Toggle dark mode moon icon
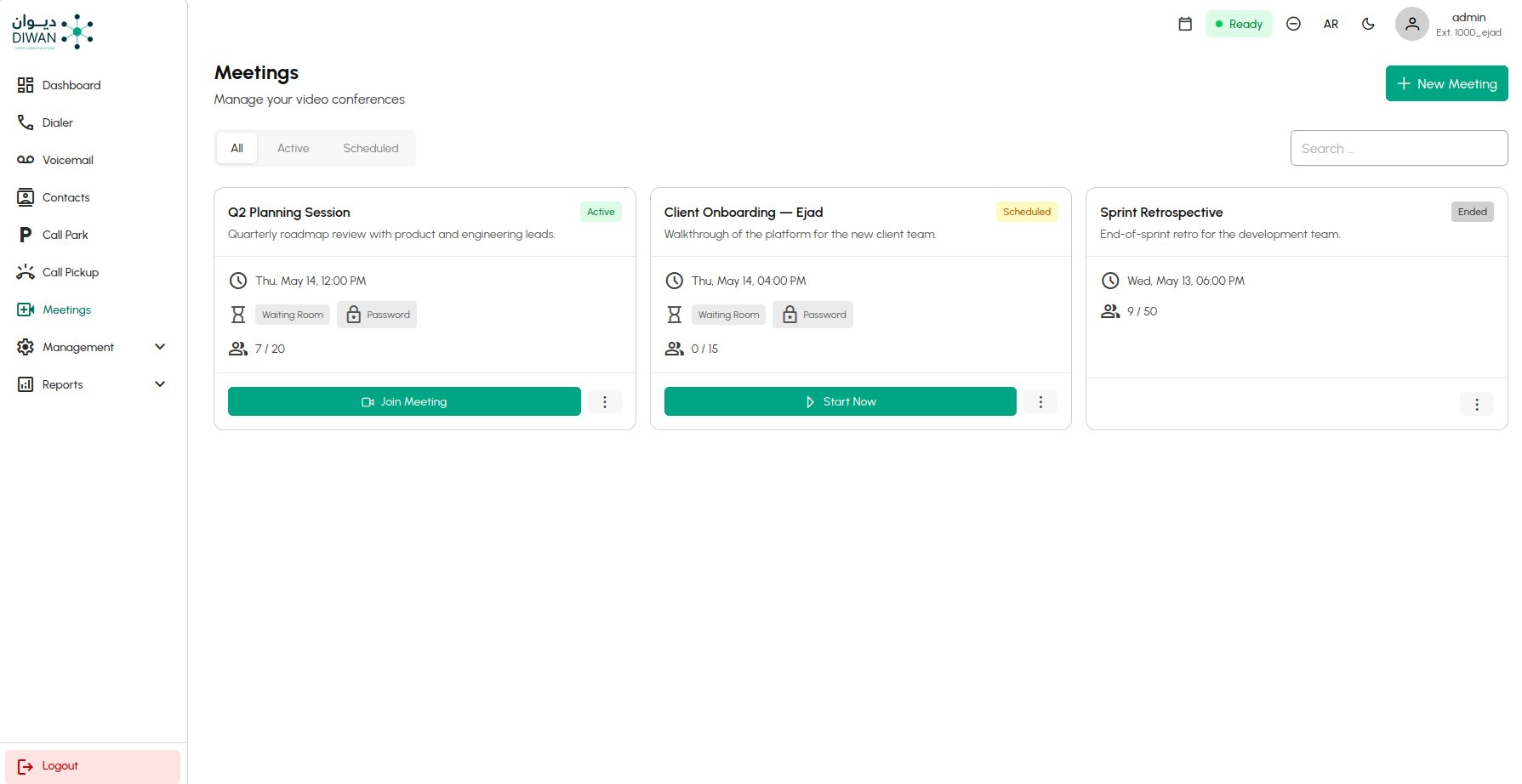Viewport: 1522px width, 784px height. point(1368,24)
